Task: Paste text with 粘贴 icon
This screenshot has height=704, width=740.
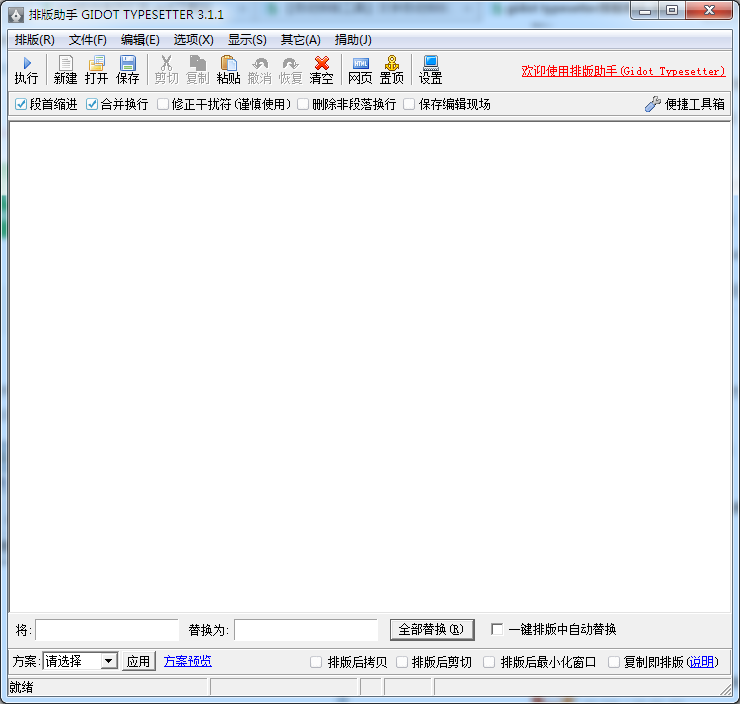Action: (228, 70)
